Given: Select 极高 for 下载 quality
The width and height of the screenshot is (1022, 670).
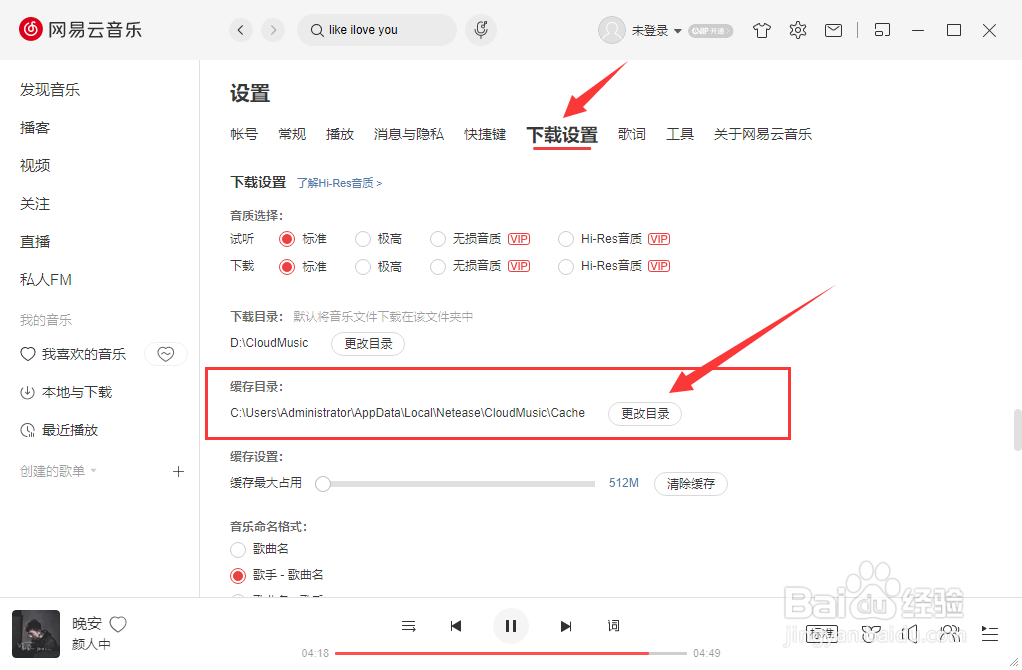Looking at the screenshot, I should coord(363,267).
